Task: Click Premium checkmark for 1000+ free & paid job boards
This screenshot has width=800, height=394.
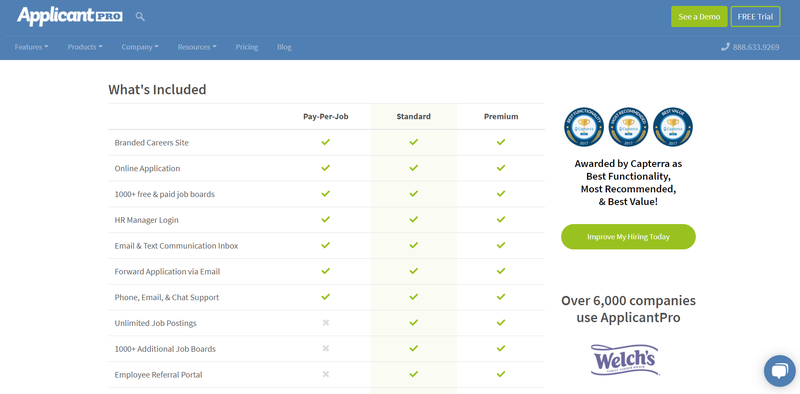Action: point(501,193)
